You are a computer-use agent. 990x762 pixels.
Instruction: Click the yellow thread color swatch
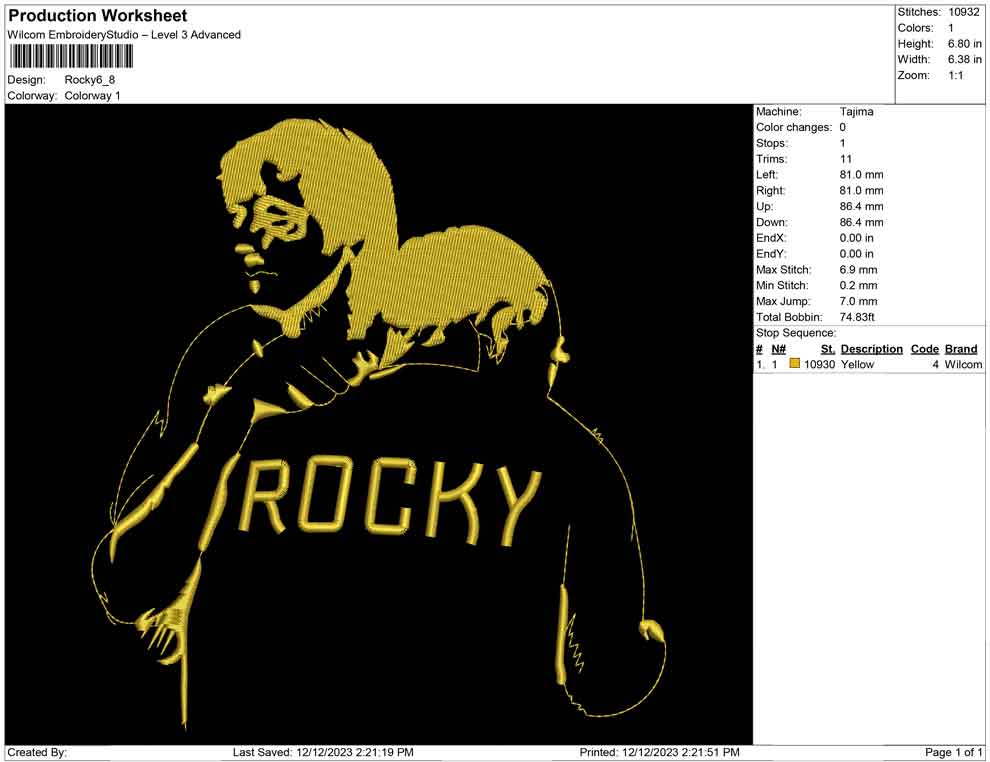[x=794, y=363]
